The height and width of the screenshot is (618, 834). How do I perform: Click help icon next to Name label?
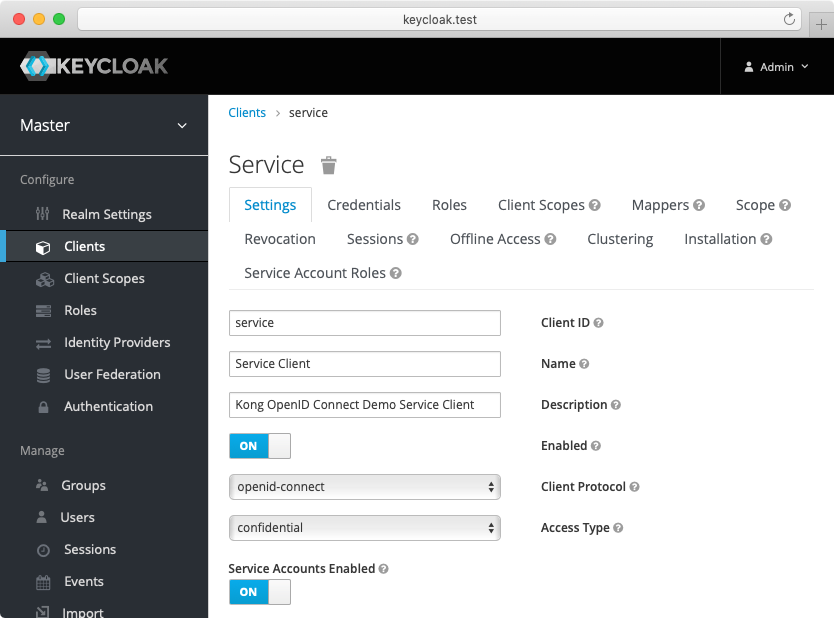(x=584, y=364)
